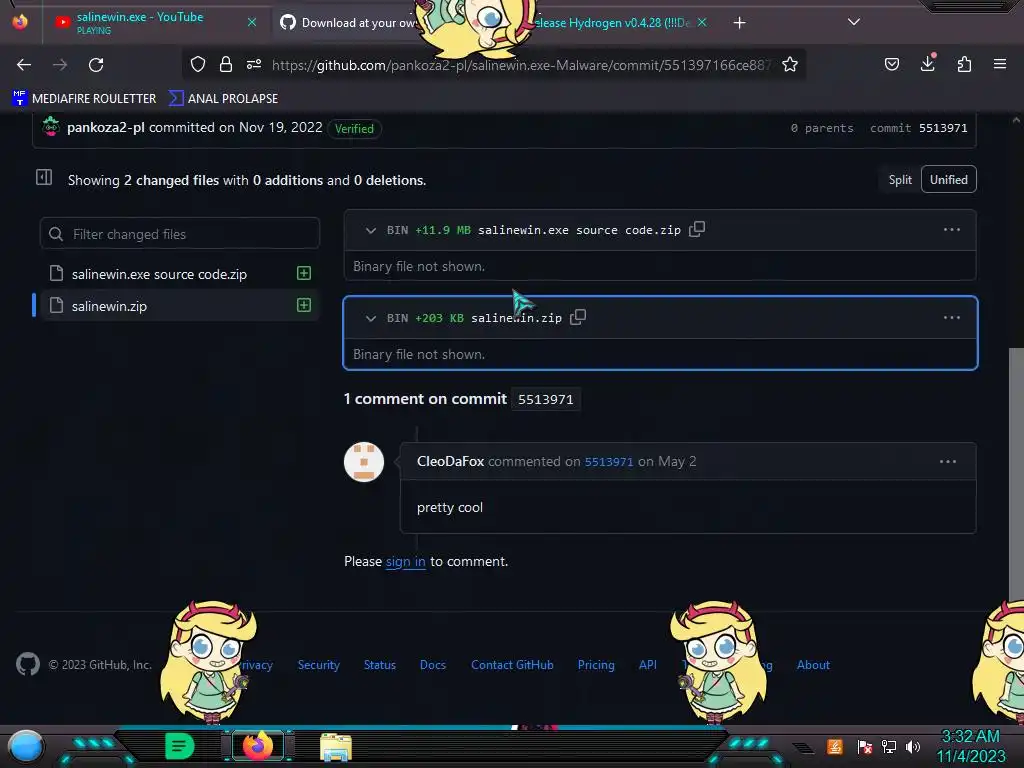Screen dimensions: 1024x768
Task: Toggle the file tree sidebar icon
Action: [44, 177]
